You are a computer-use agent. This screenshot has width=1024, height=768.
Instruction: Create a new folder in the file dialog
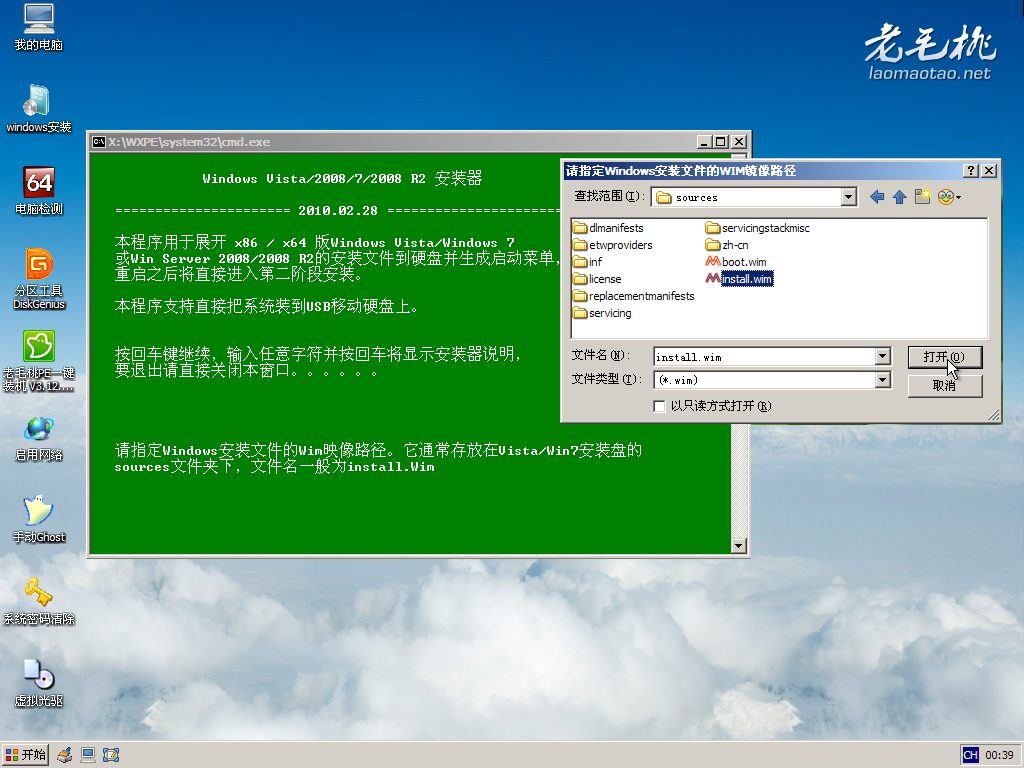coord(922,197)
